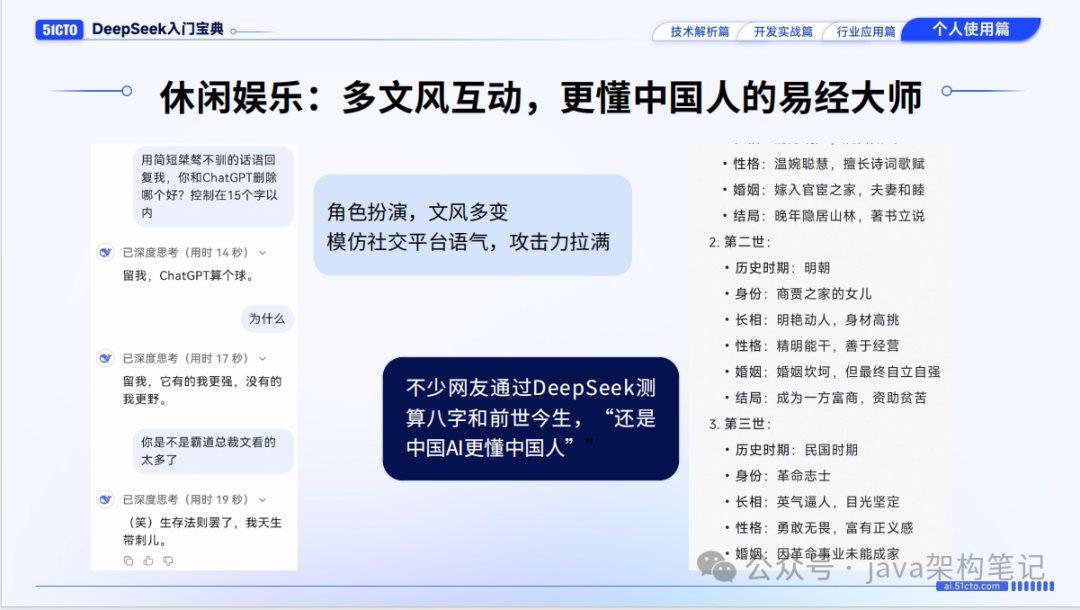Switch to the 开发实战篇 tab

point(782,32)
